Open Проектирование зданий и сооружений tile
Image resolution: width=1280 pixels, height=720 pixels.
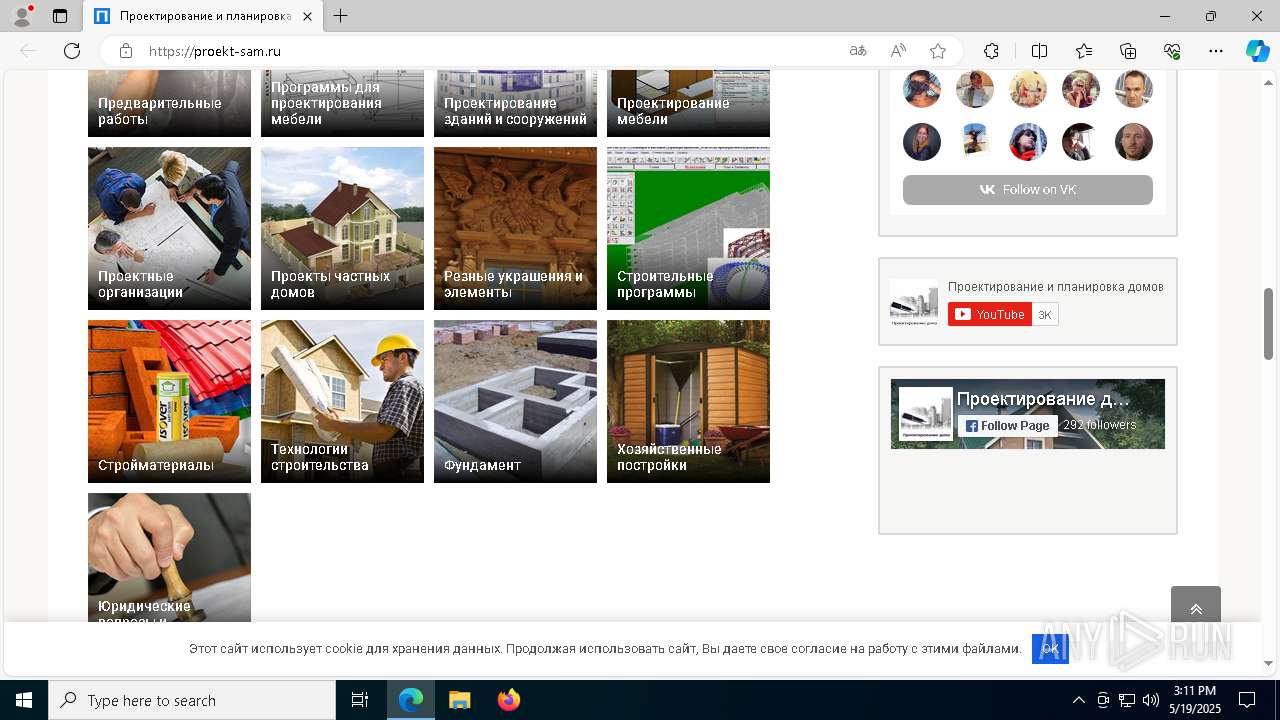pyautogui.click(x=515, y=104)
